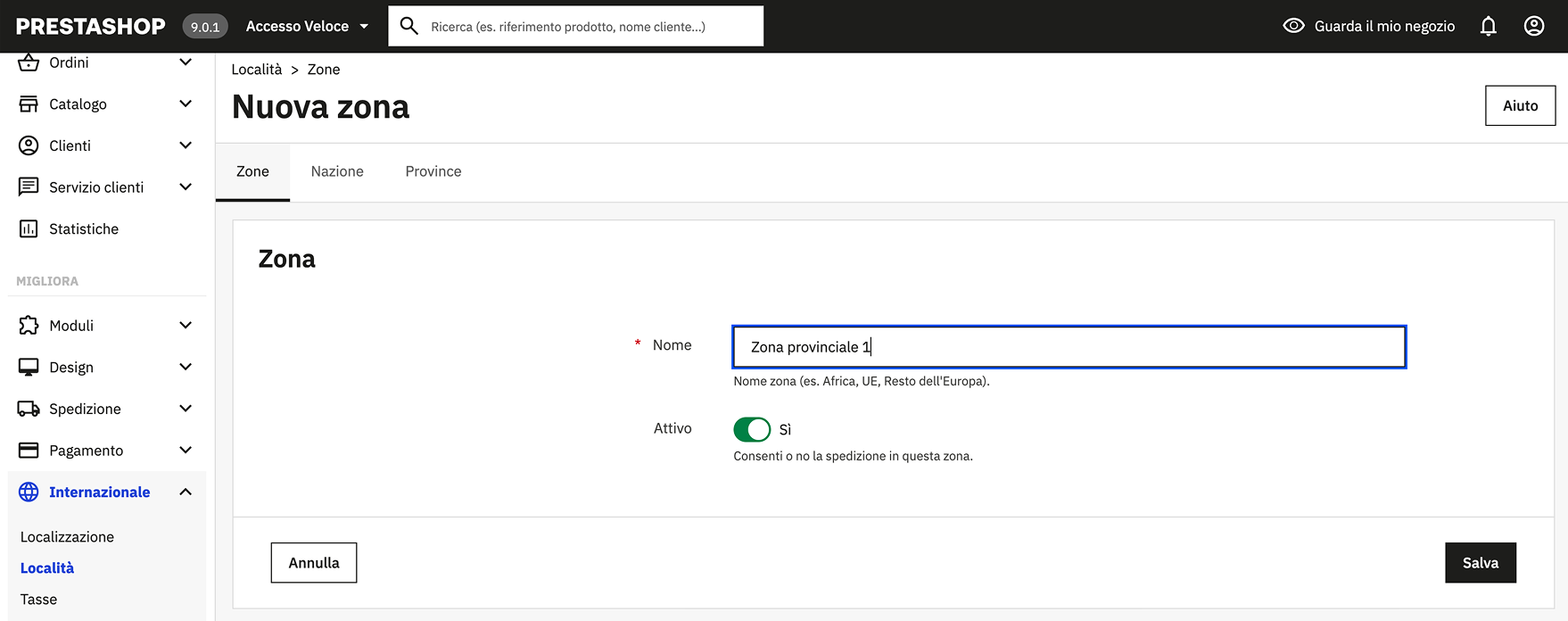Expand the Catalogo menu chevron

186,104
